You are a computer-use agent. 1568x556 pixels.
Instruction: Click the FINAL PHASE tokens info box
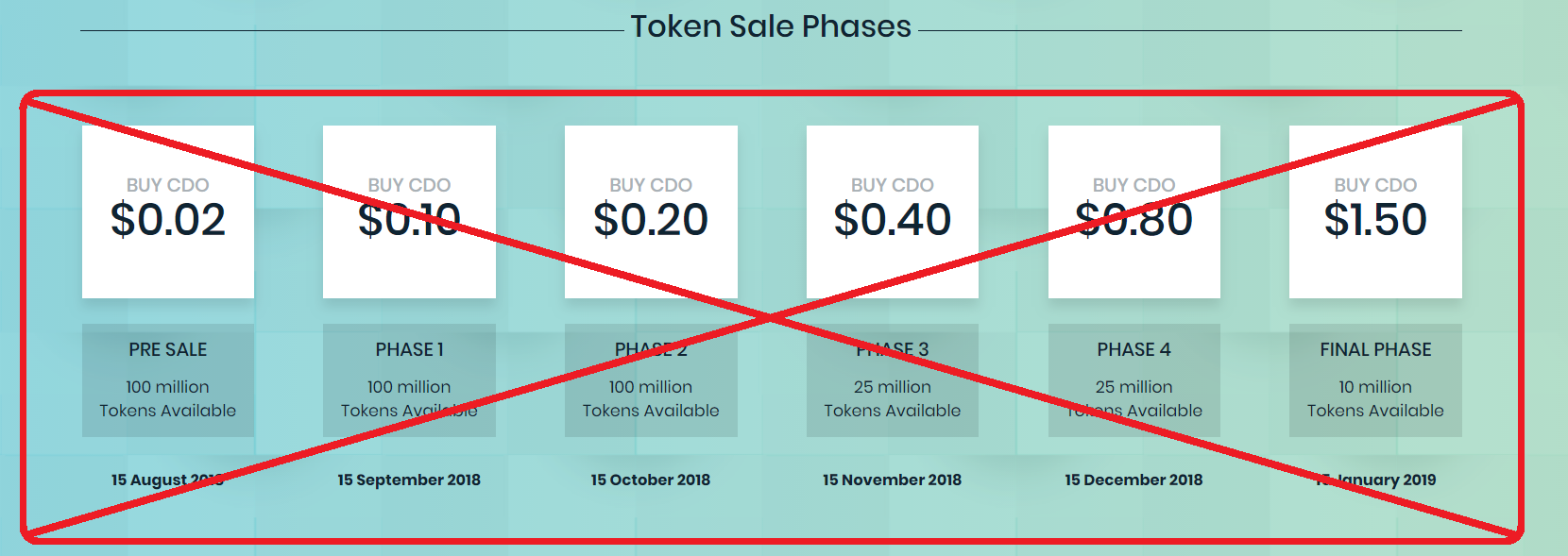(1375, 380)
